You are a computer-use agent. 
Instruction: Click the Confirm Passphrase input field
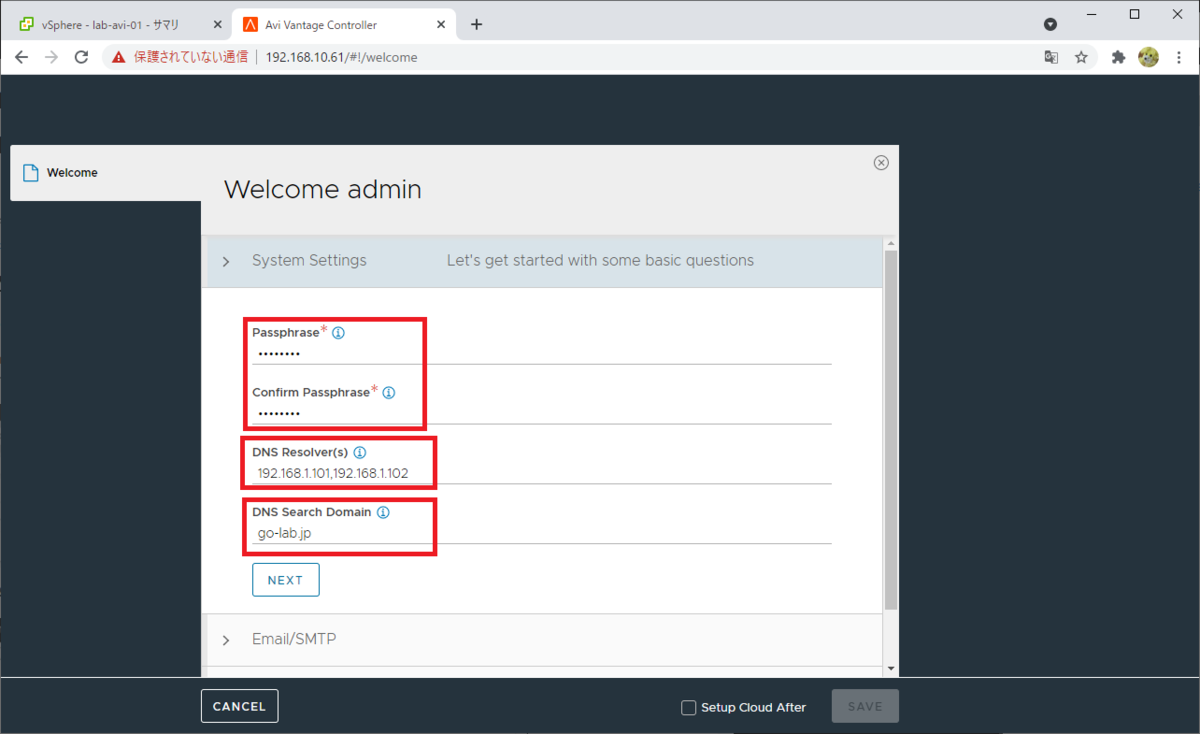[x=541, y=413]
